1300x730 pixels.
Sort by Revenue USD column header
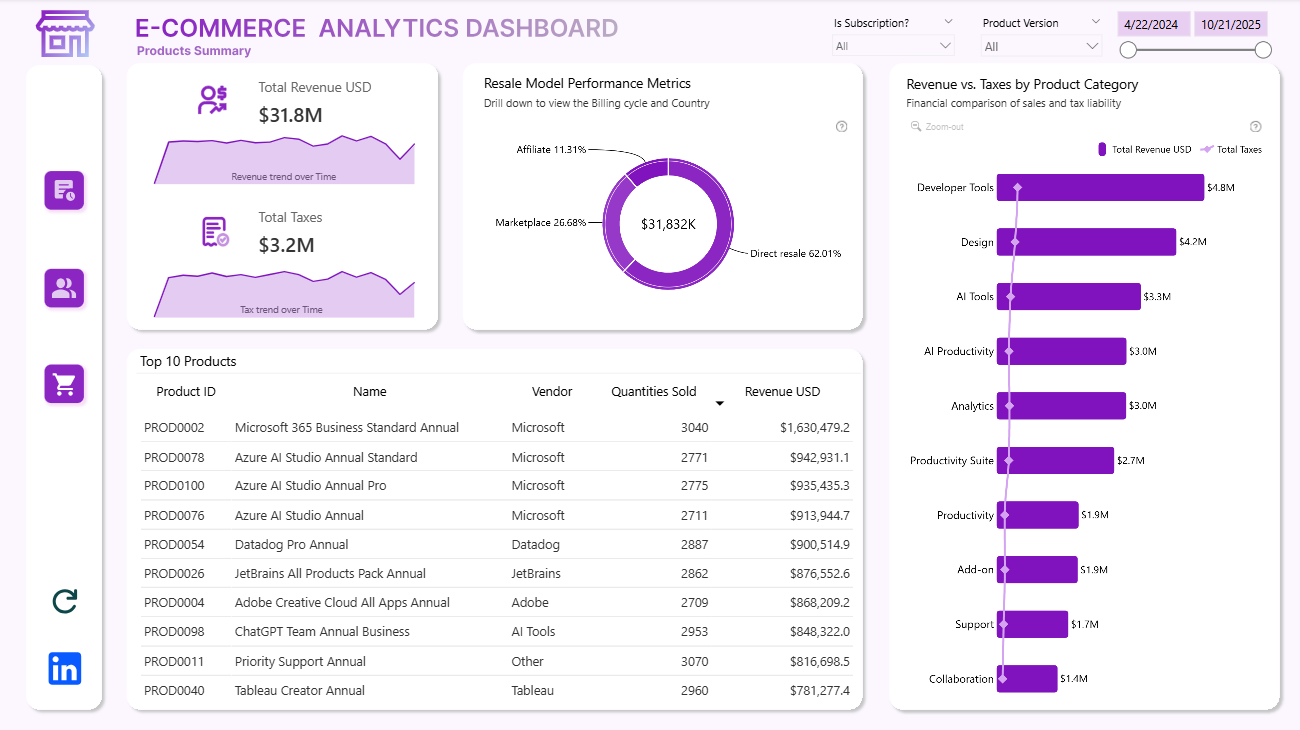(782, 392)
